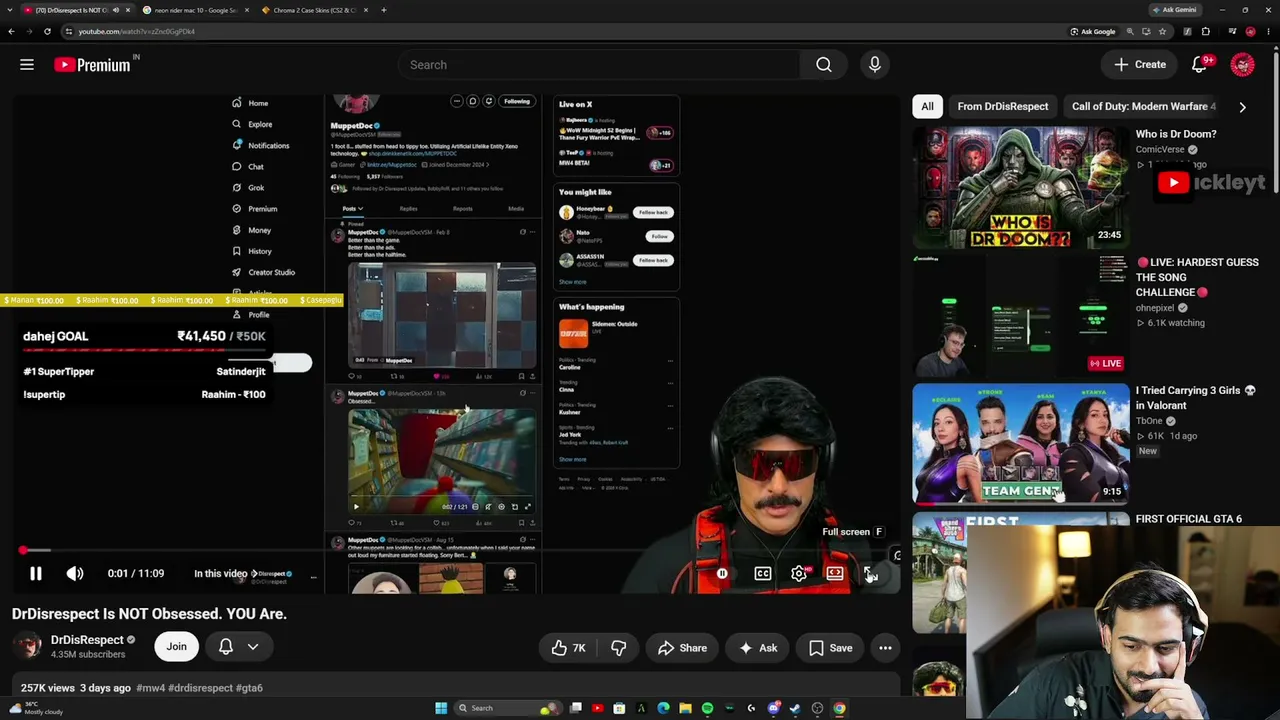Open the Chrome three-dot menu
This screenshot has width=1280, height=720.
(1270, 31)
